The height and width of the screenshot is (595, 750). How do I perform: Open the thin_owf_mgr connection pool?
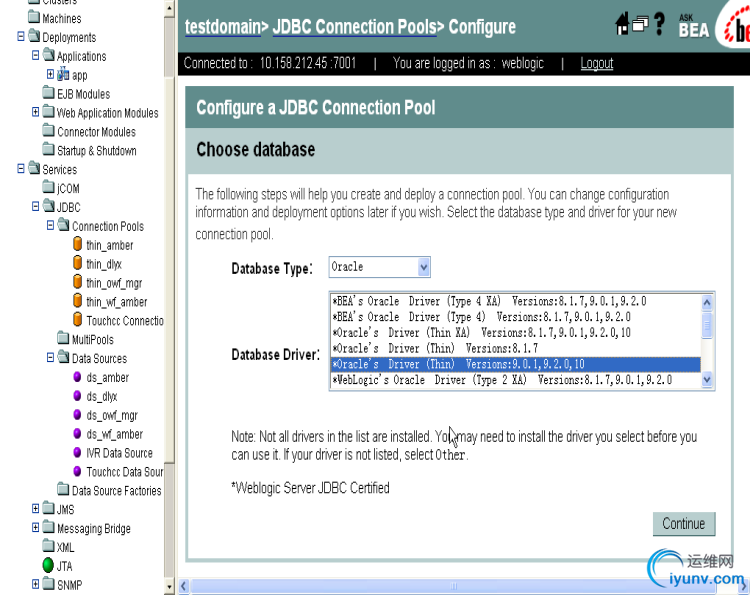point(114,283)
